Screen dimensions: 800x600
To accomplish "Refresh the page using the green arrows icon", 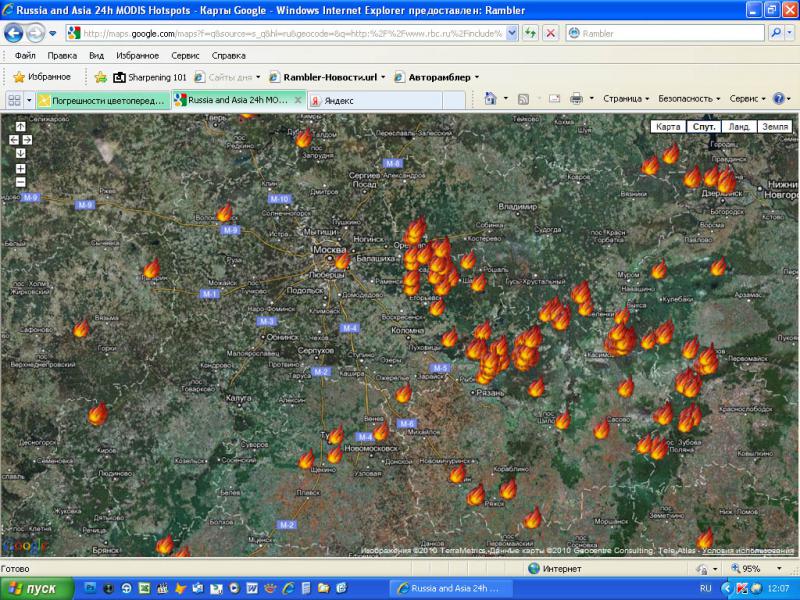I will [x=531, y=34].
